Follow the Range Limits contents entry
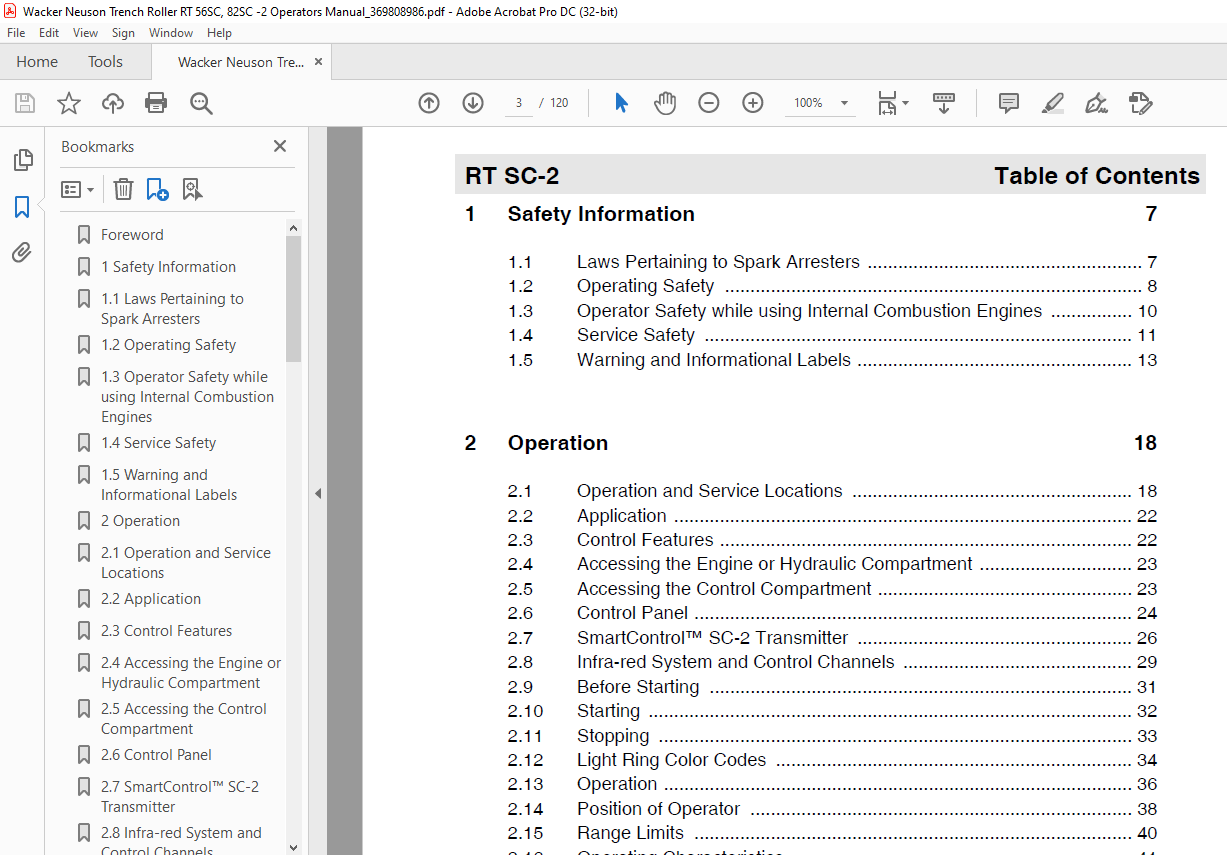1227x855 pixels. 630,833
